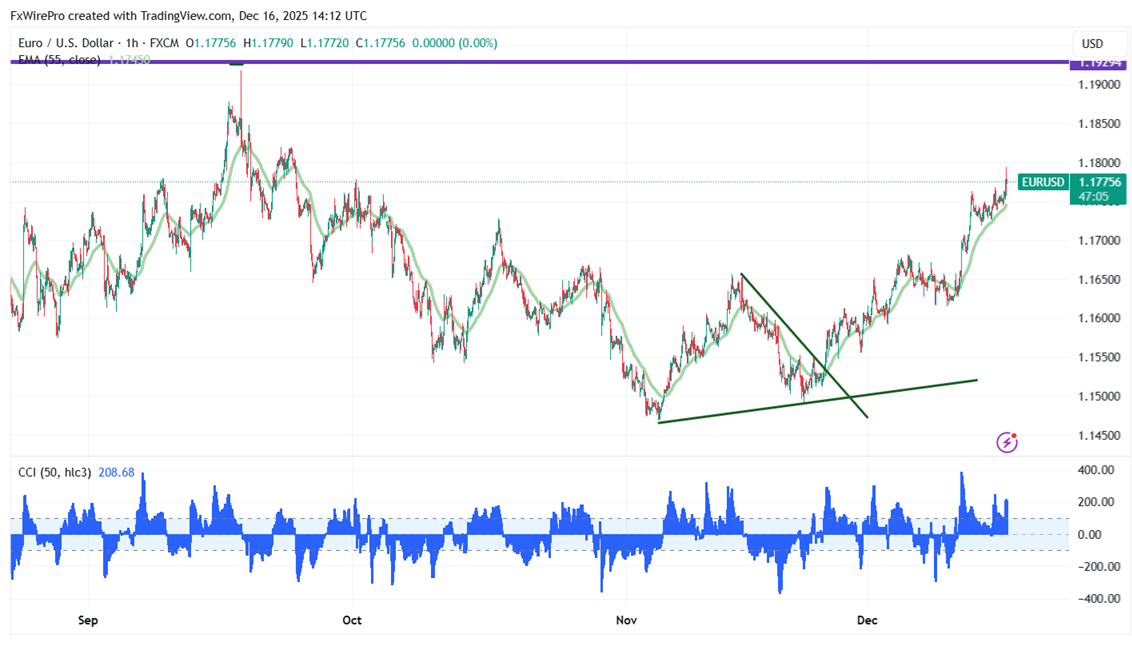This screenshot has width=1132, height=645.
Task: Click the Euro / U.S. Dollar symbol title
Action: pyautogui.click(x=66, y=43)
